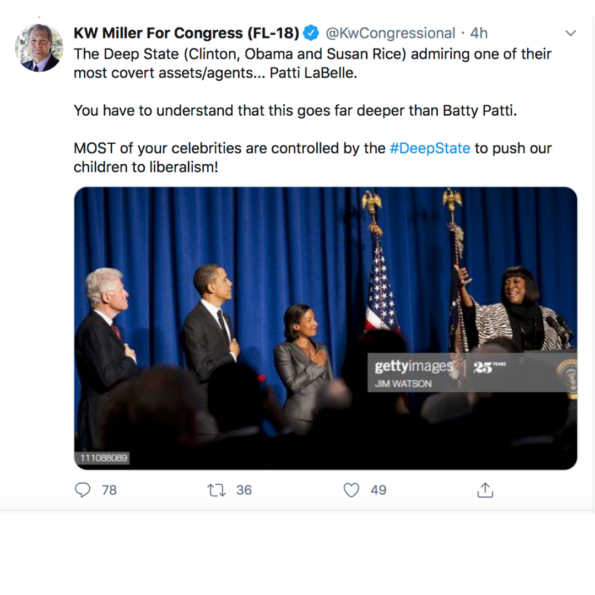Screen dimensions: 595x595
Task: Retweet this post using the retweet icon
Action: tap(216, 490)
